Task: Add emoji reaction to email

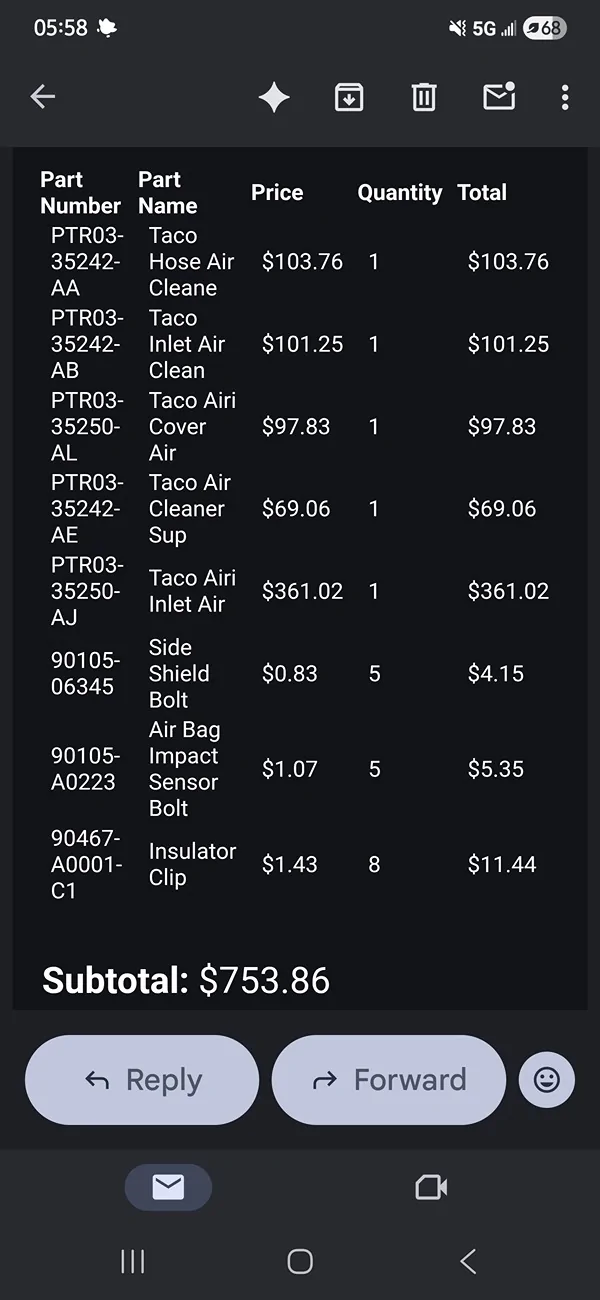Action: point(546,1080)
